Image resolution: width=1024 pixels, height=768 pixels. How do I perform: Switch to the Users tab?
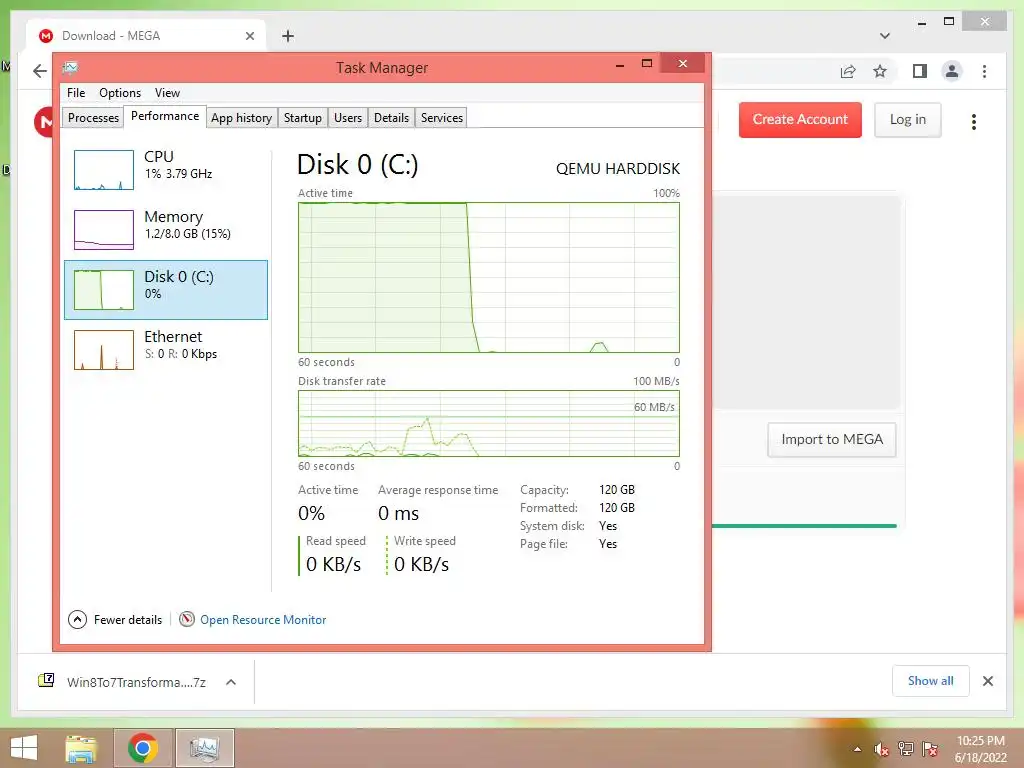tap(347, 118)
